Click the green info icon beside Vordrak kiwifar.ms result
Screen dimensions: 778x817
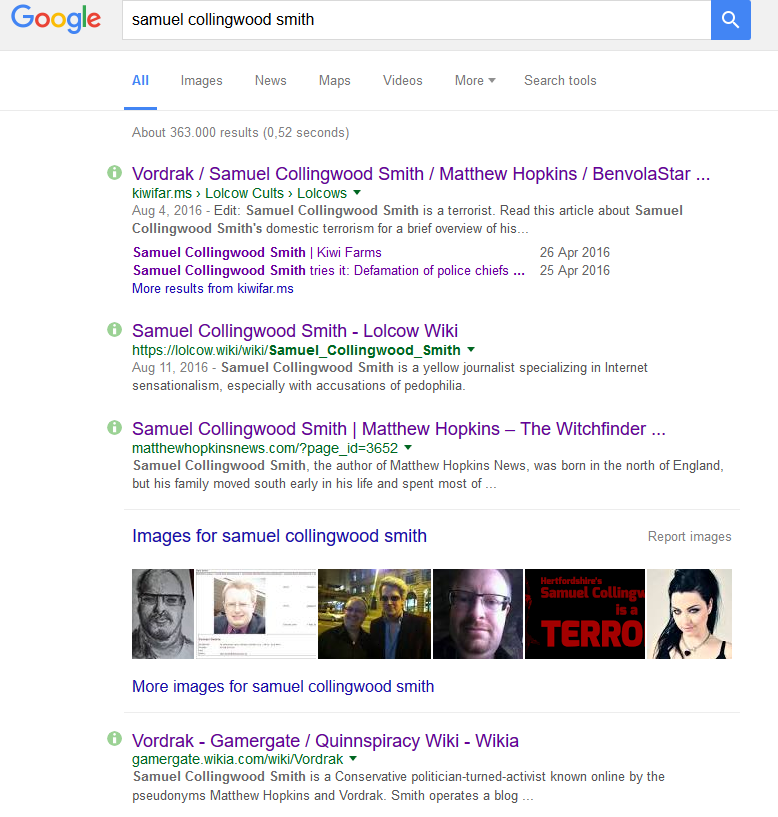(114, 172)
